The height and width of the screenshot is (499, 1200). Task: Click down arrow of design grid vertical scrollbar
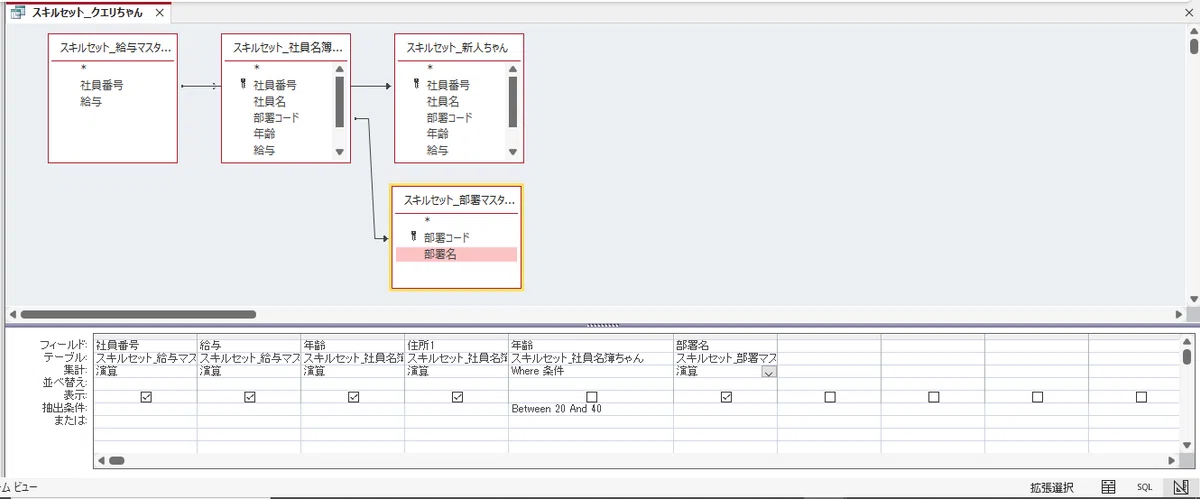pos(1187,444)
